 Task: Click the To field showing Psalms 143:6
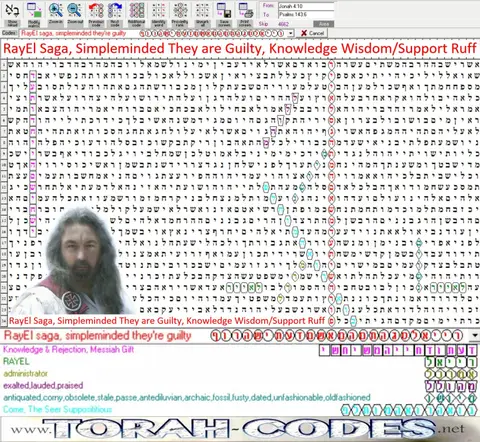pyautogui.click(x=306, y=14)
